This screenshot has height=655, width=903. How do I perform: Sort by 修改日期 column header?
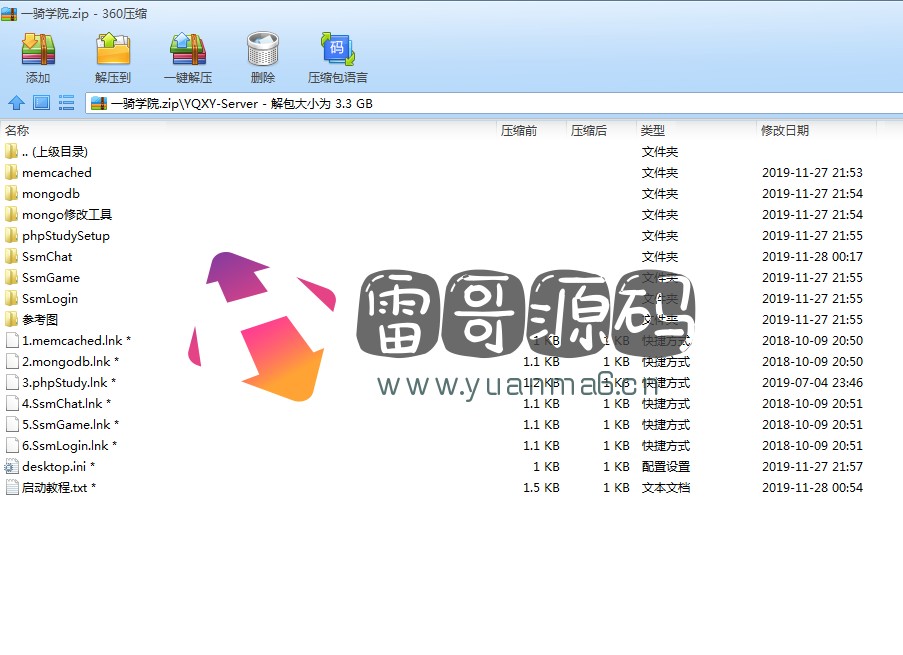785,130
